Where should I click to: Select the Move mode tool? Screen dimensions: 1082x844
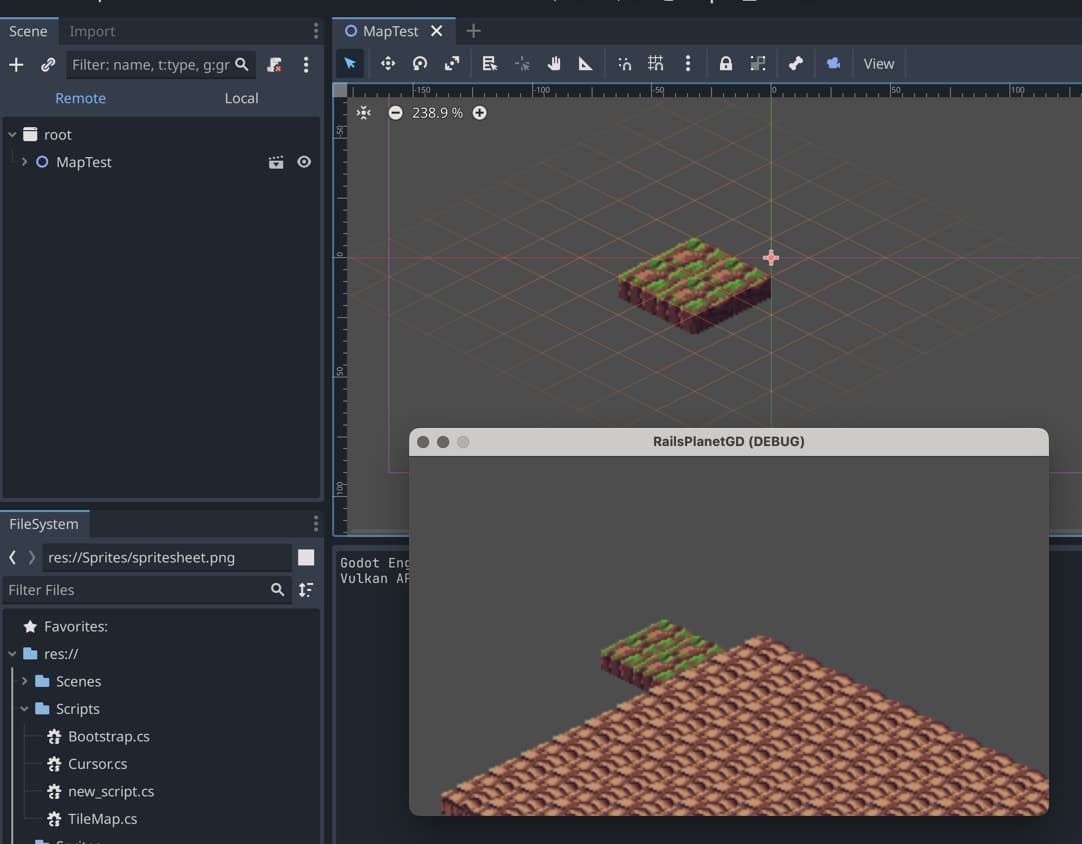387,64
